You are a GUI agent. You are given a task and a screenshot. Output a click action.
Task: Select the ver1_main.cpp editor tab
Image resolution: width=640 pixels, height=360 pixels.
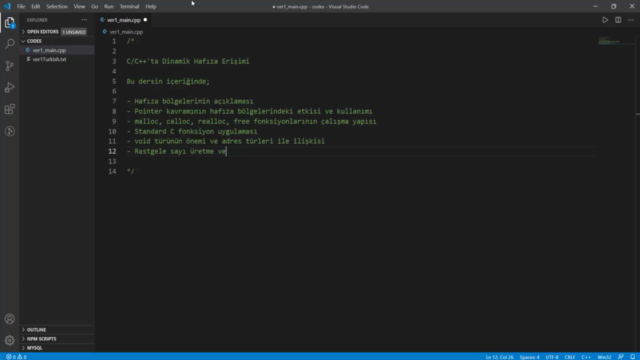pyautogui.click(x=124, y=20)
